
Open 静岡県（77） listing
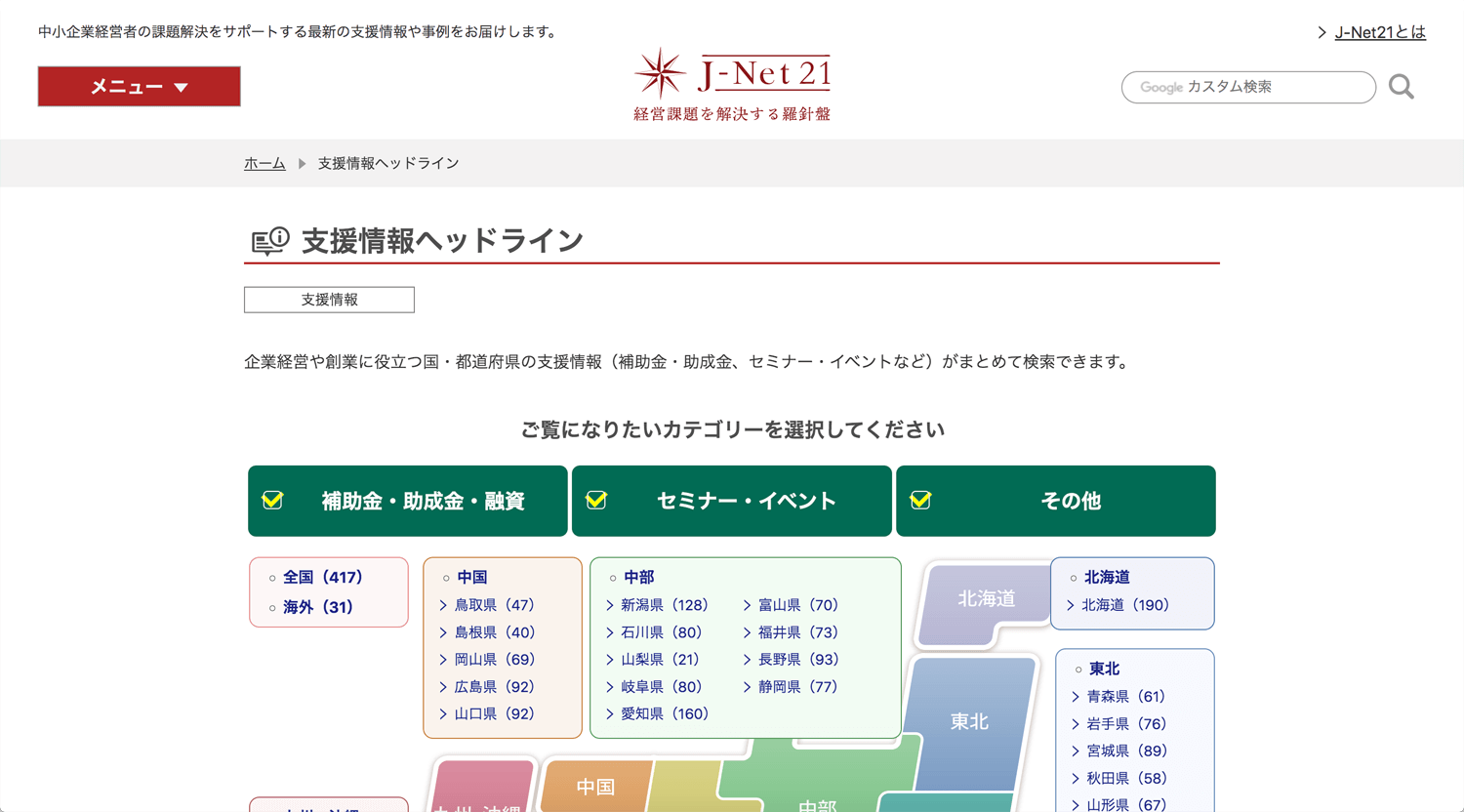click(x=798, y=687)
